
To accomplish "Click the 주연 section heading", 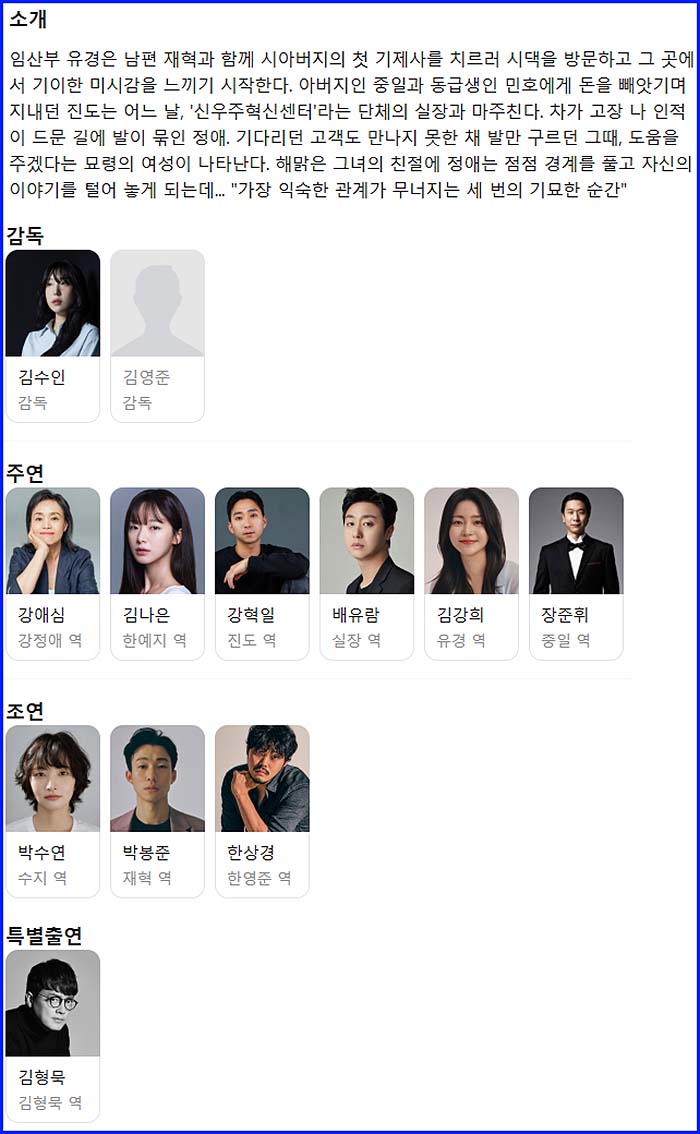I will pyautogui.click(x=25, y=473).
